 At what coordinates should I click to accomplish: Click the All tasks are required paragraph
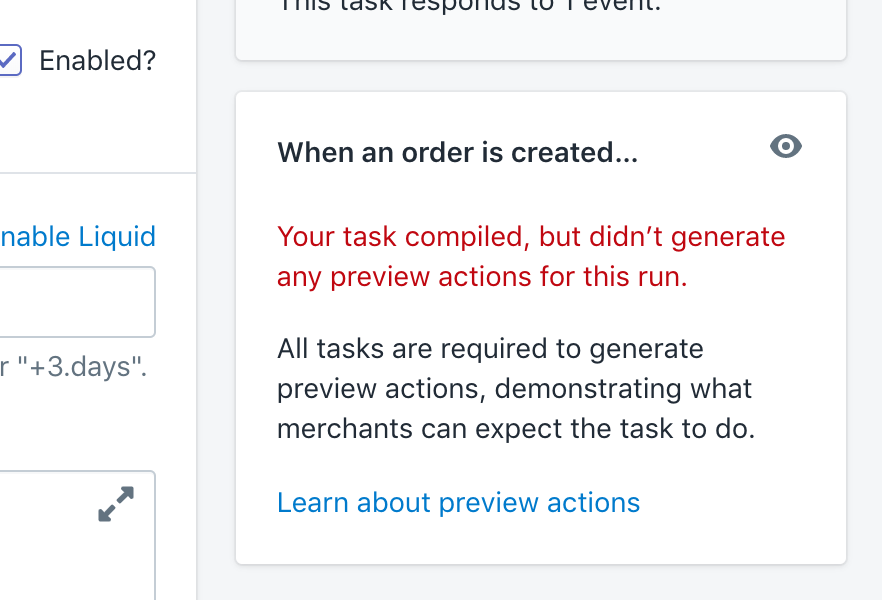coord(516,389)
